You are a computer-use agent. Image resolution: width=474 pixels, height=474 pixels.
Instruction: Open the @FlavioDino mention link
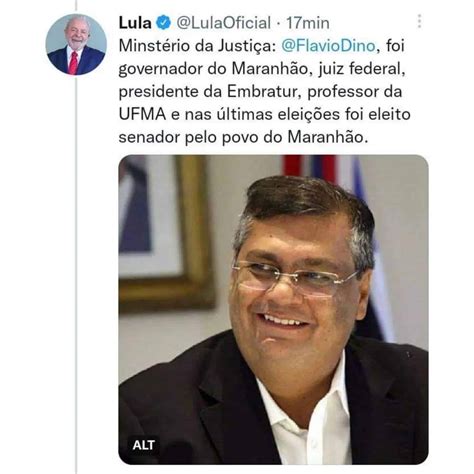coord(329,45)
